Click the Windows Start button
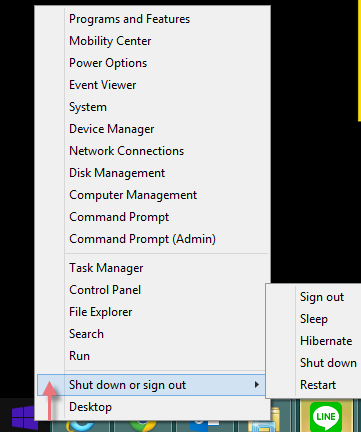The image size is (361, 432). coord(24,418)
